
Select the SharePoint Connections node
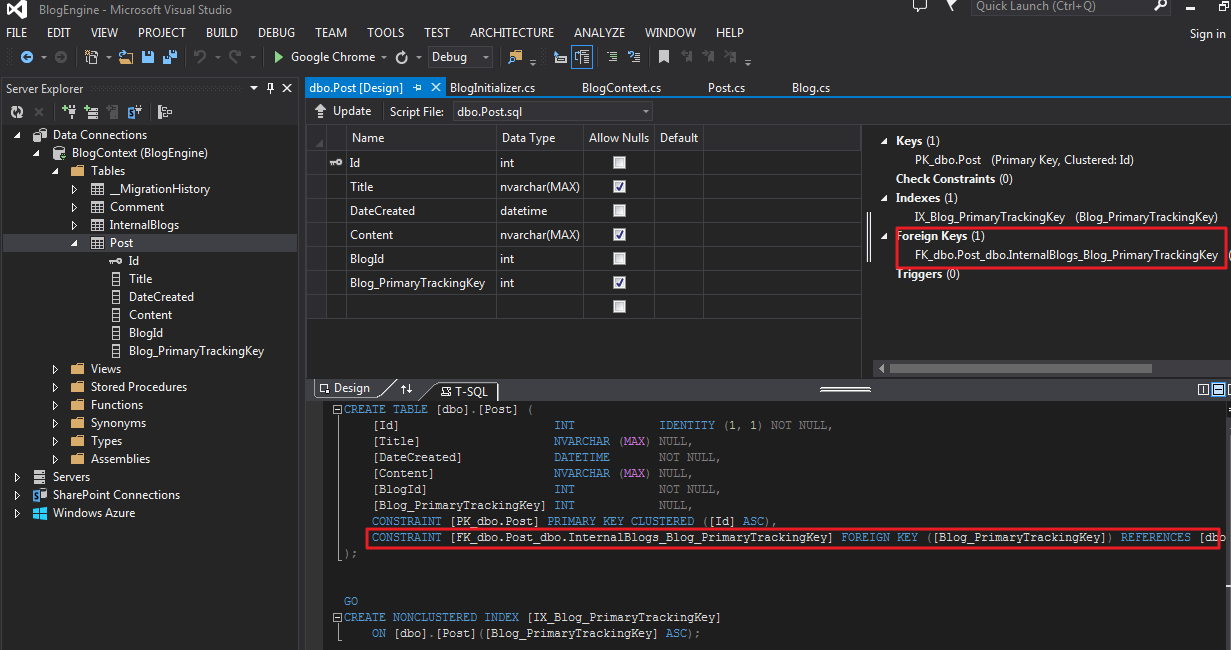[116, 495]
